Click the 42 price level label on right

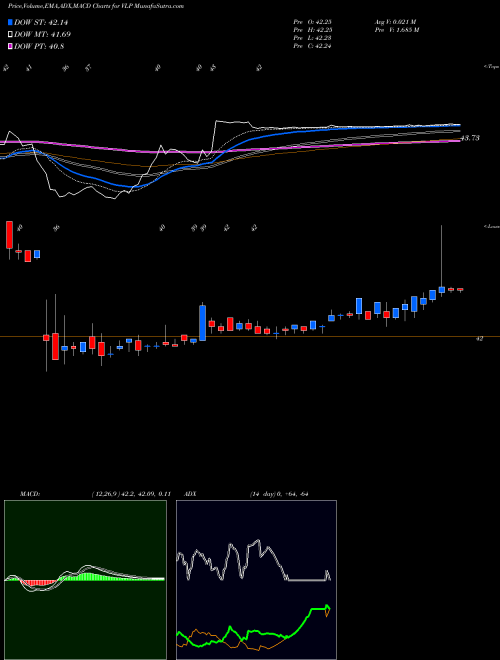[x=479, y=338]
